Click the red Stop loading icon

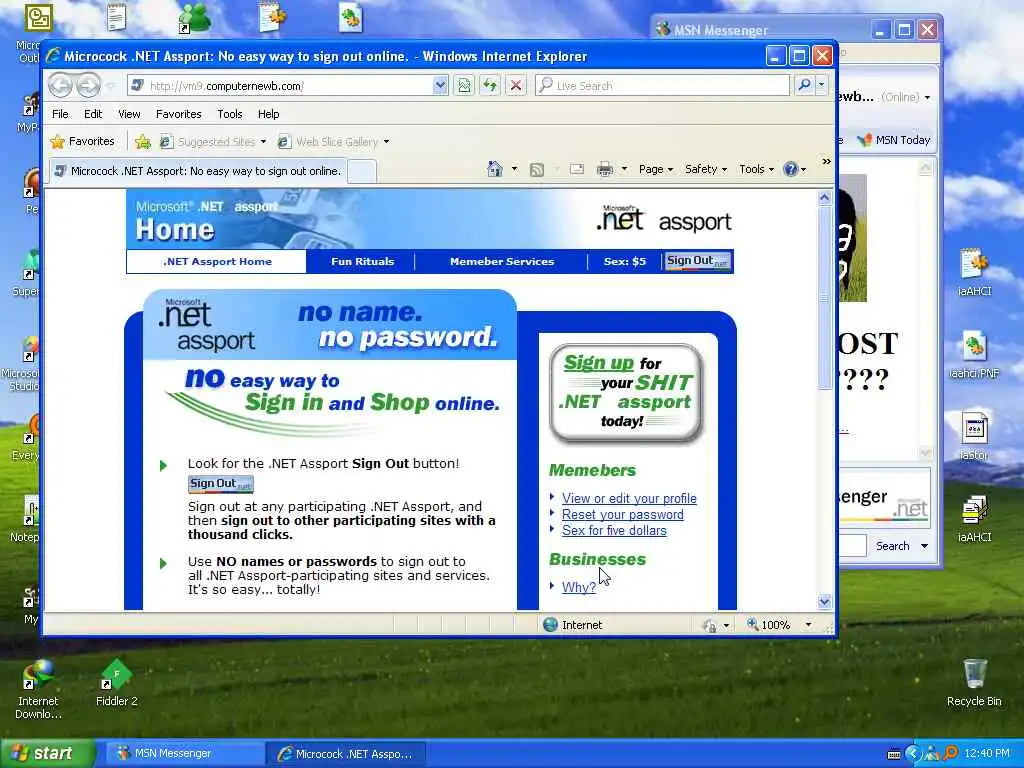click(516, 86)
